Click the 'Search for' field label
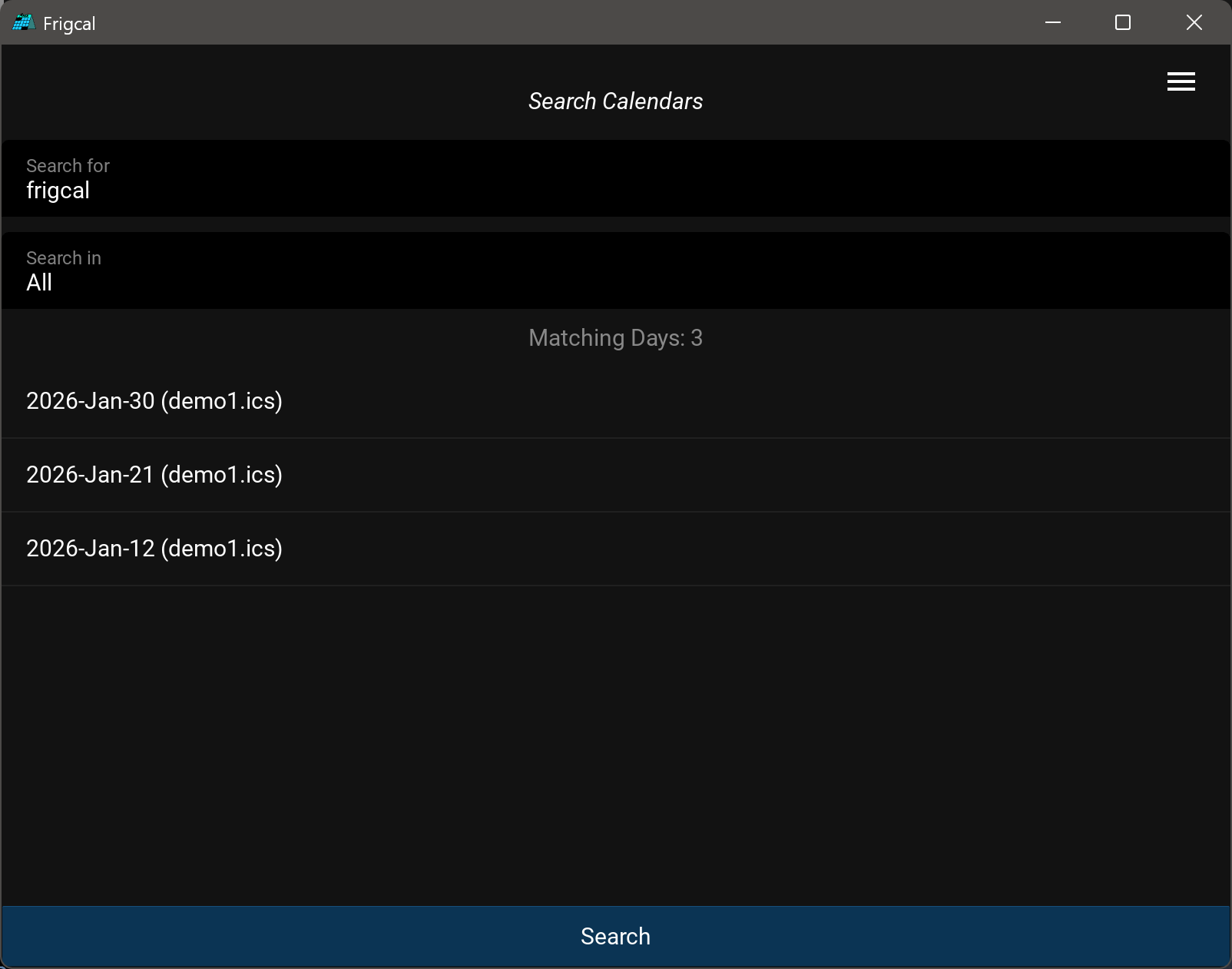 (68, 166)
